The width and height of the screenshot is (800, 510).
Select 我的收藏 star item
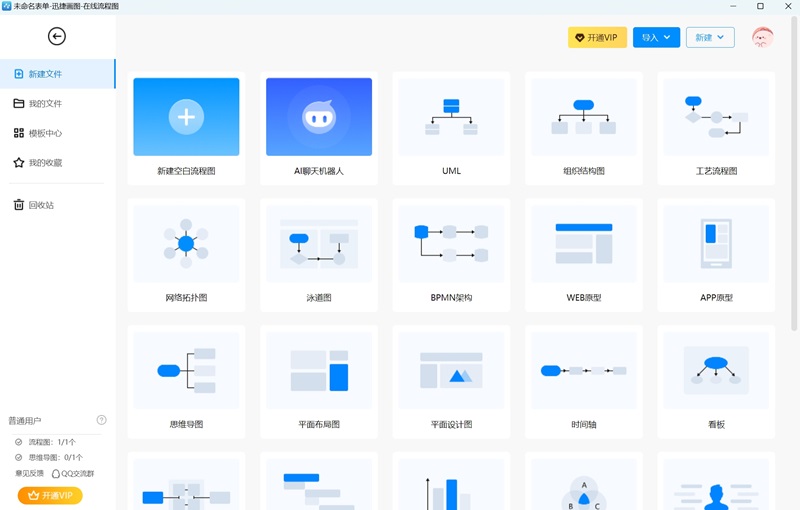click(45, 162)
